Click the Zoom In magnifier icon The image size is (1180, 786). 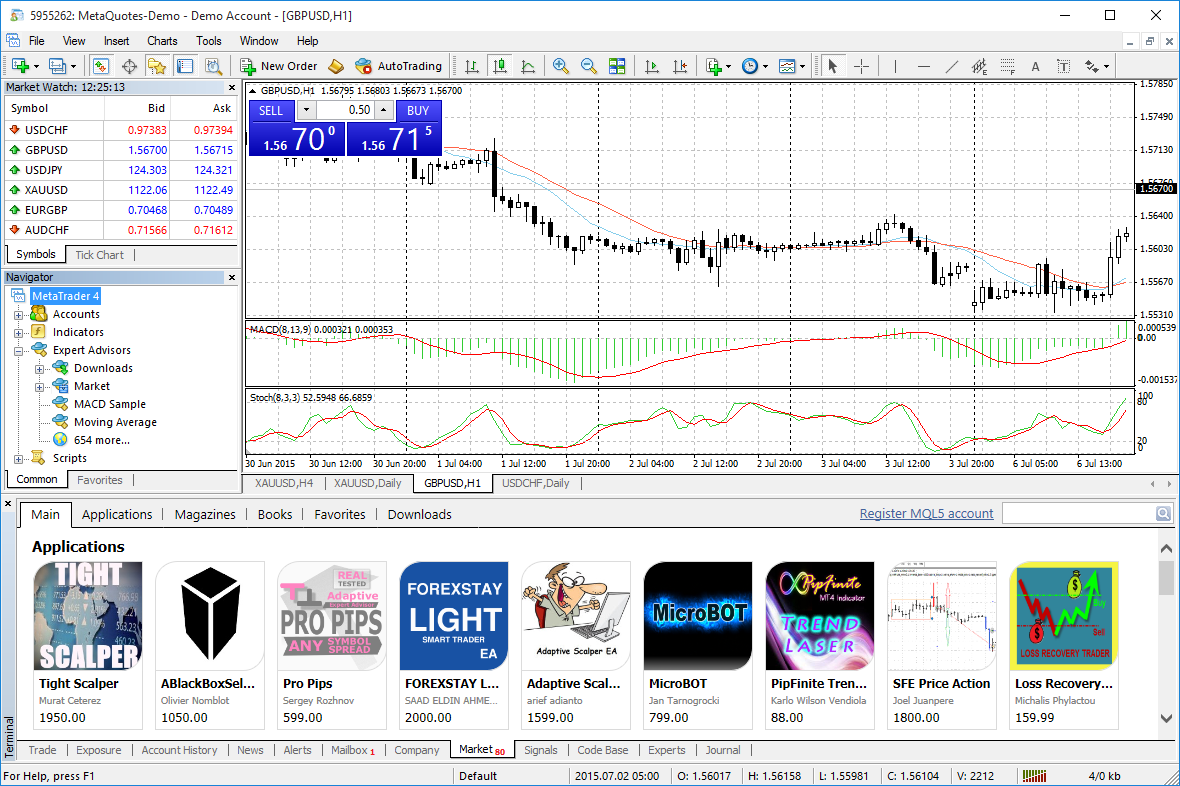coord(561,66)
